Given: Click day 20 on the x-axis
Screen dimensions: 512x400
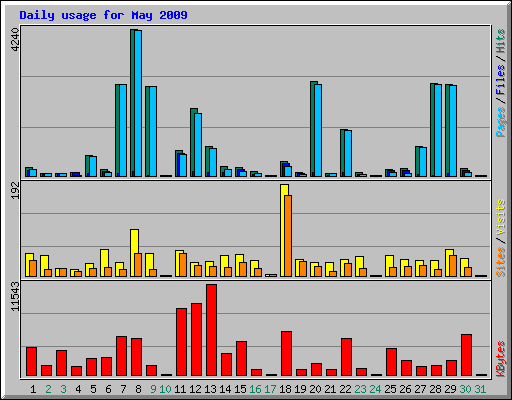Looking at the screenshot, I should (315, 389).
